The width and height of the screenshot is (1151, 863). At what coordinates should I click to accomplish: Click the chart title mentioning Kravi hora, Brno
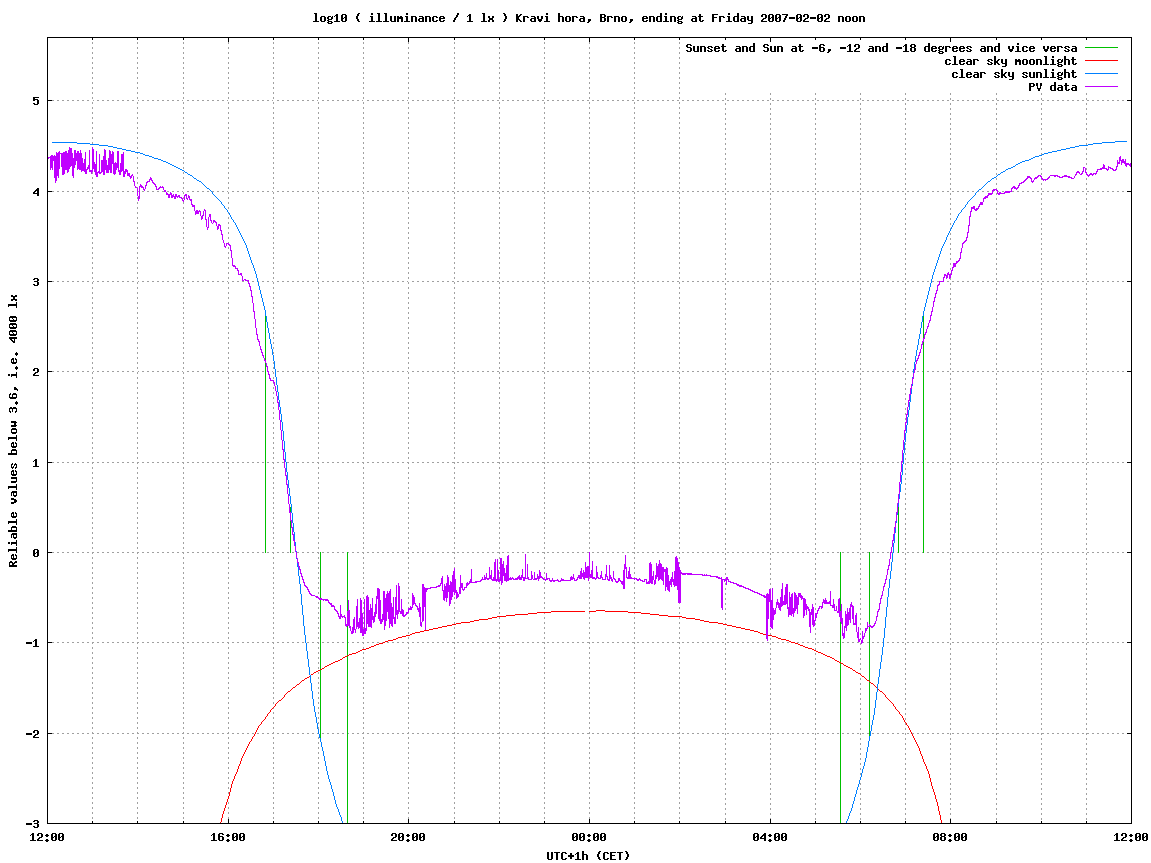pos(589,18)
